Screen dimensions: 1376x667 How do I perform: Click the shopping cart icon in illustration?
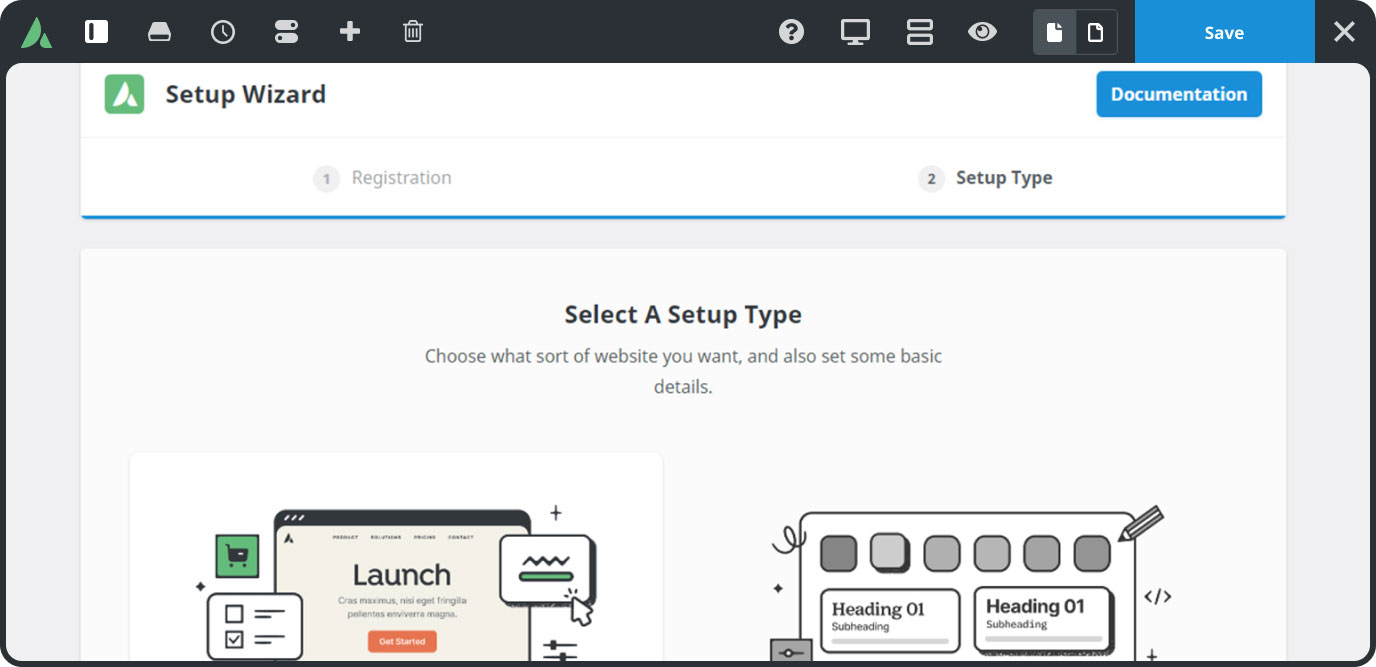click(x=238, y=555)
